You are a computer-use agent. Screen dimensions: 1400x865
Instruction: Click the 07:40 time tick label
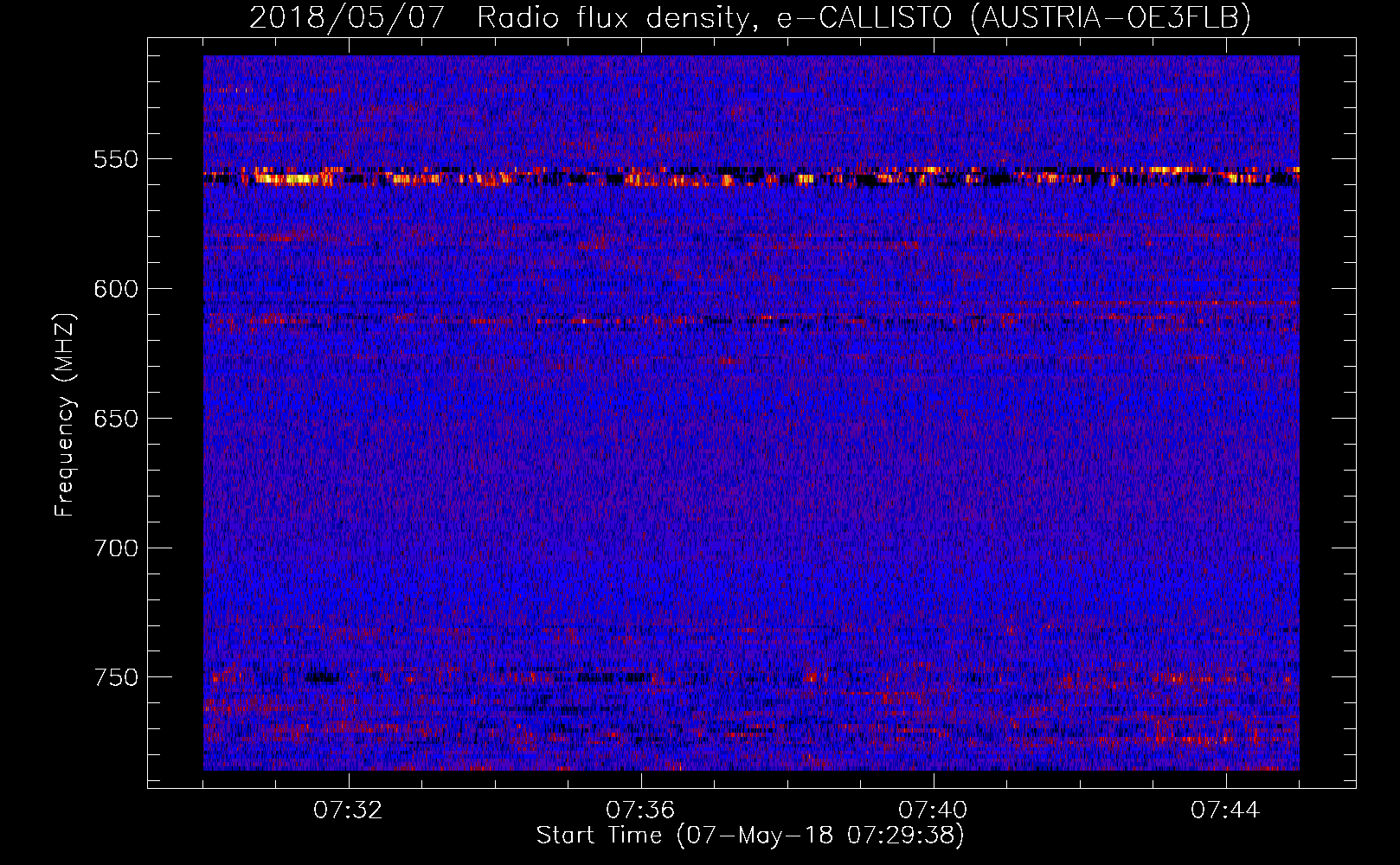click(933, 811)
